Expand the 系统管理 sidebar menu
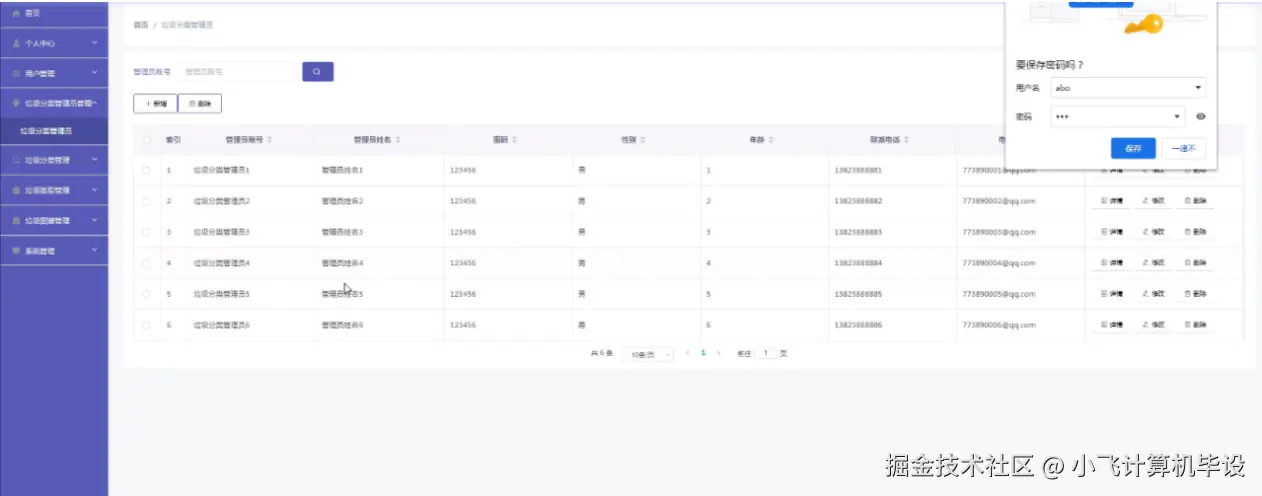This screenshot has height=496, width=1262. click(x=54, y=250)
